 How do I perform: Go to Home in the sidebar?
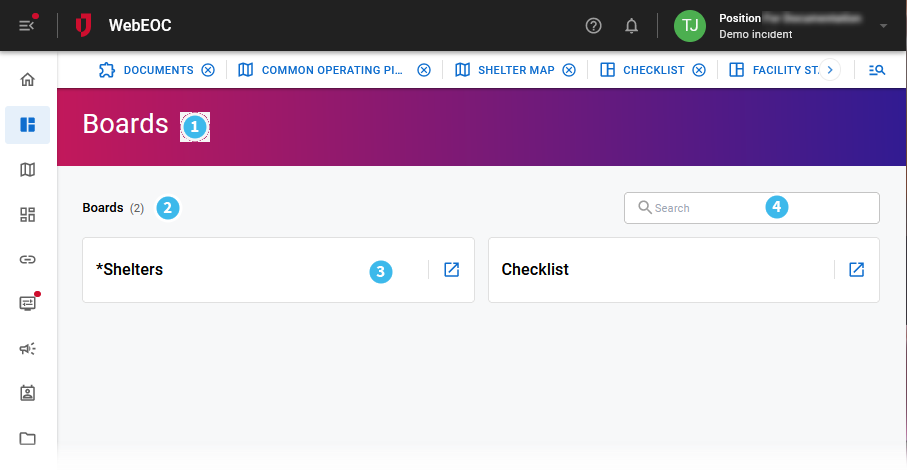tap(28, 80)
